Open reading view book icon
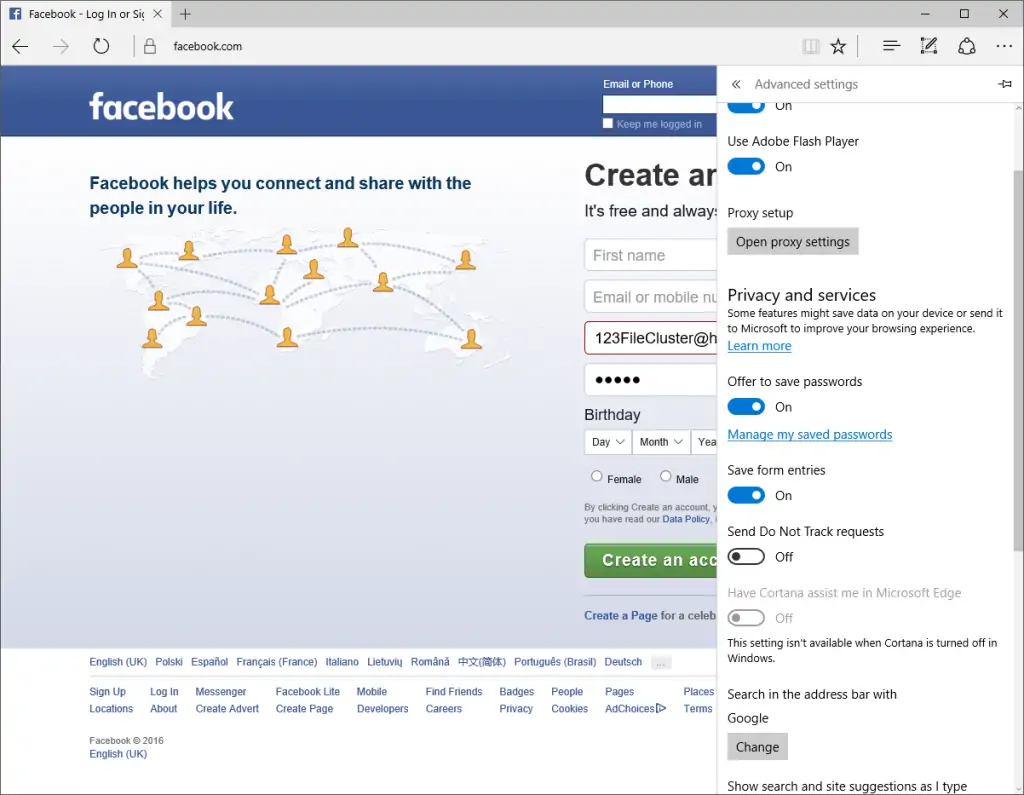Viewport: 1024px width, 795px height. [810, 46]
